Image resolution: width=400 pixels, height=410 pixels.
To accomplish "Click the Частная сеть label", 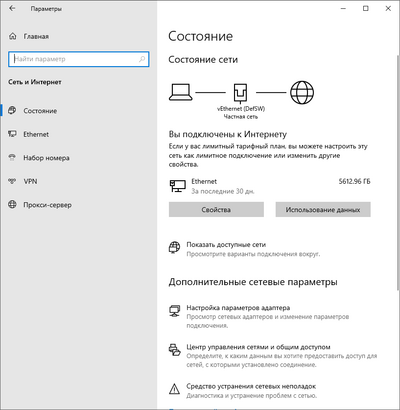I will 241,117.
